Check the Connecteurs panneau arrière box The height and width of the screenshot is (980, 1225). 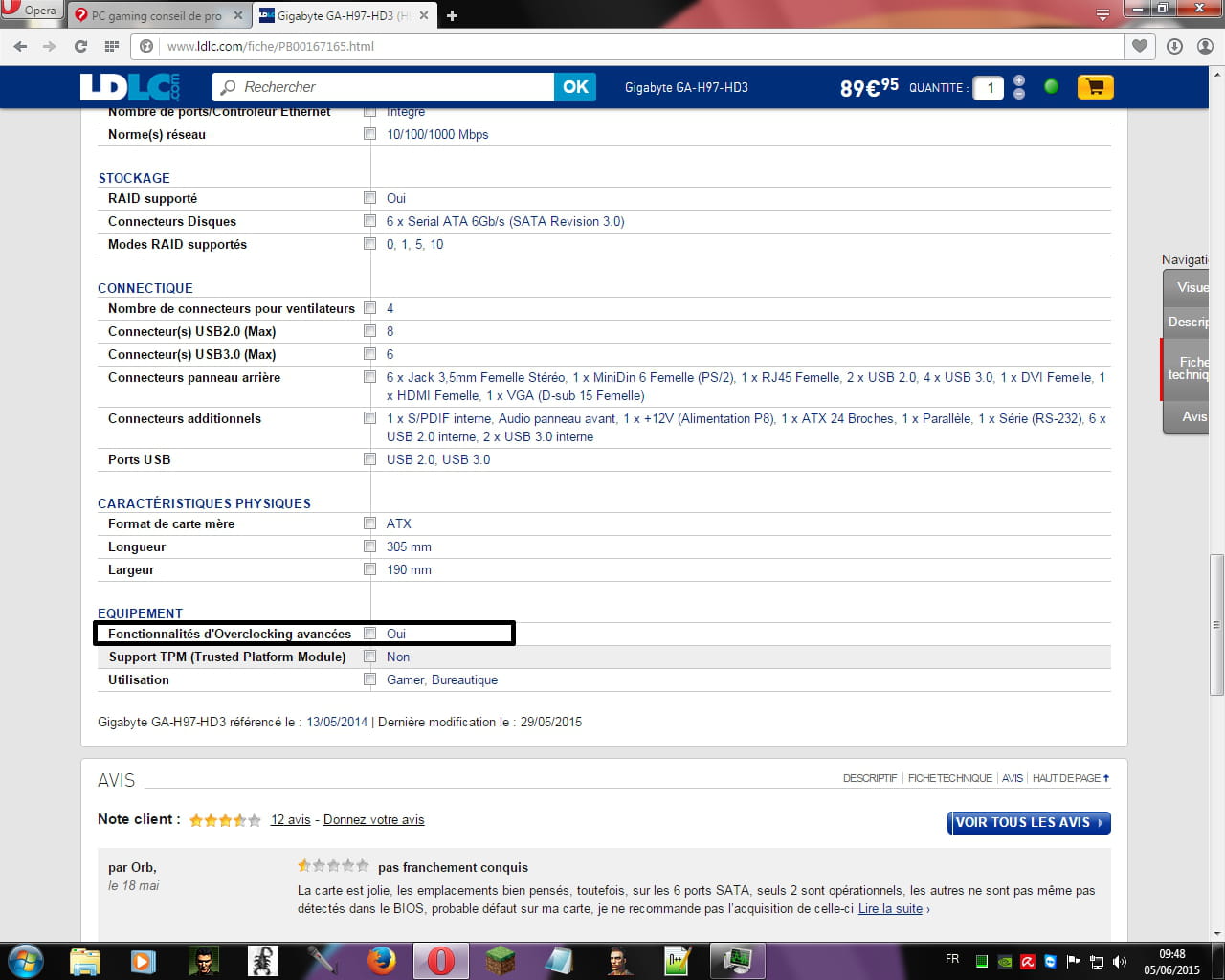369,377
